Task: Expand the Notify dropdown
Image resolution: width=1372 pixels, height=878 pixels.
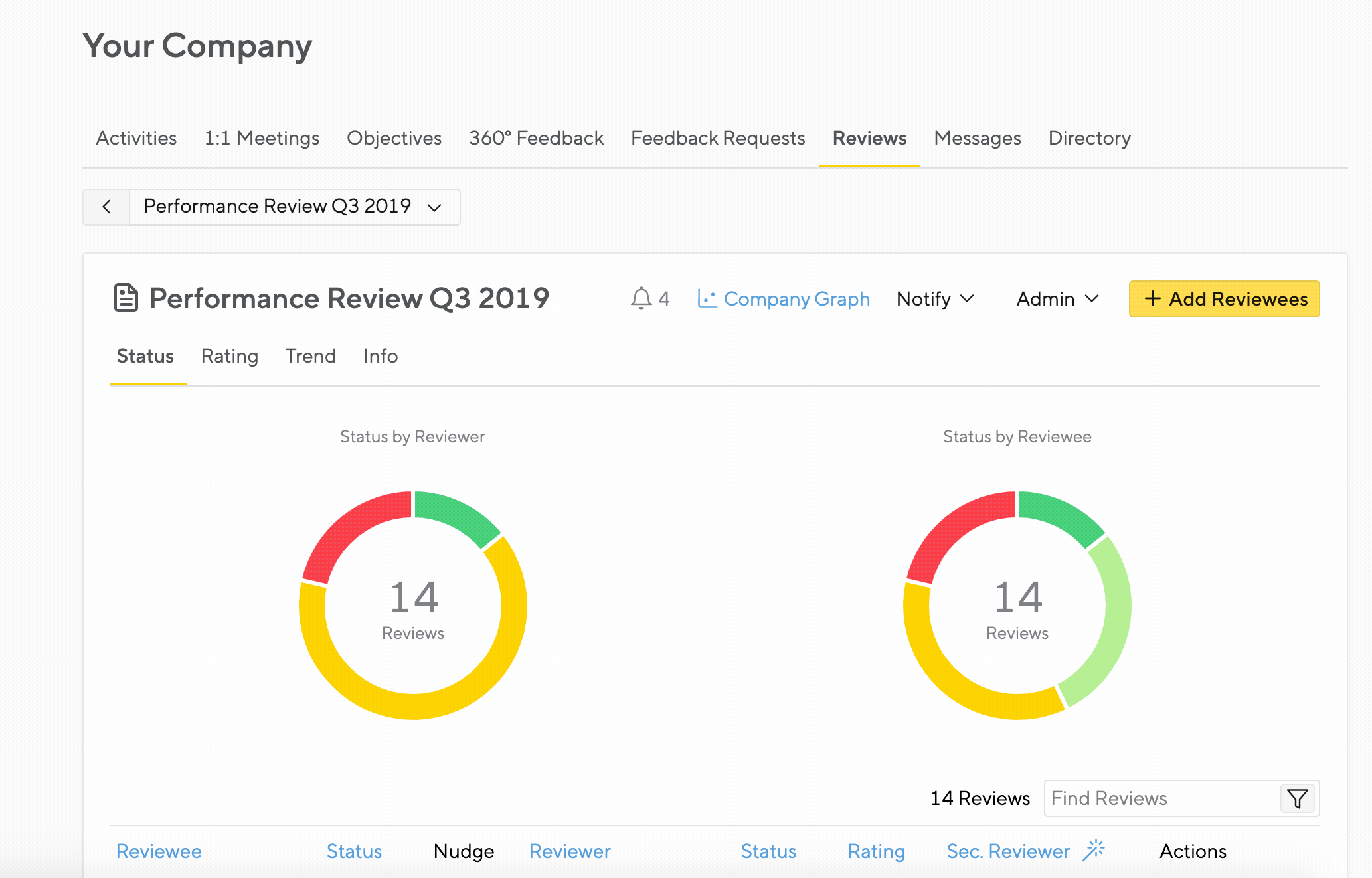Action: click(x=935, y=299)
